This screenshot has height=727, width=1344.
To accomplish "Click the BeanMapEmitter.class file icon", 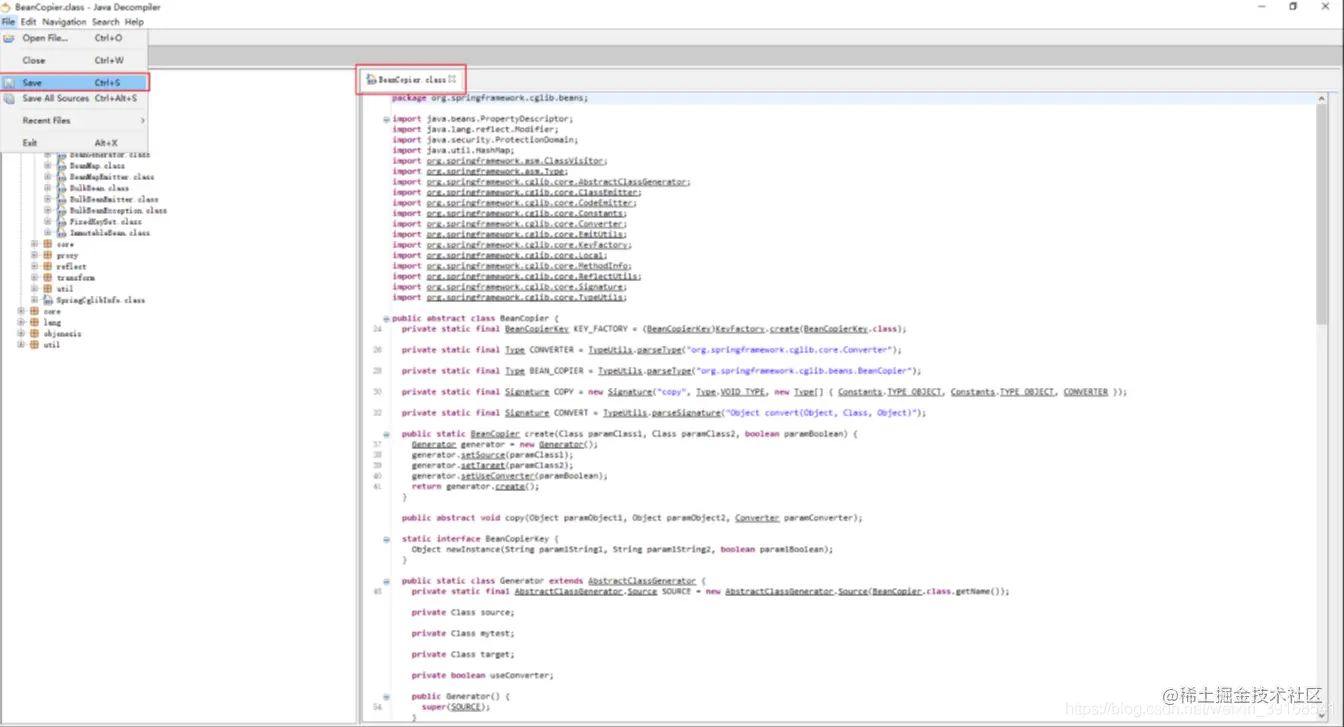I will point(61,177).
